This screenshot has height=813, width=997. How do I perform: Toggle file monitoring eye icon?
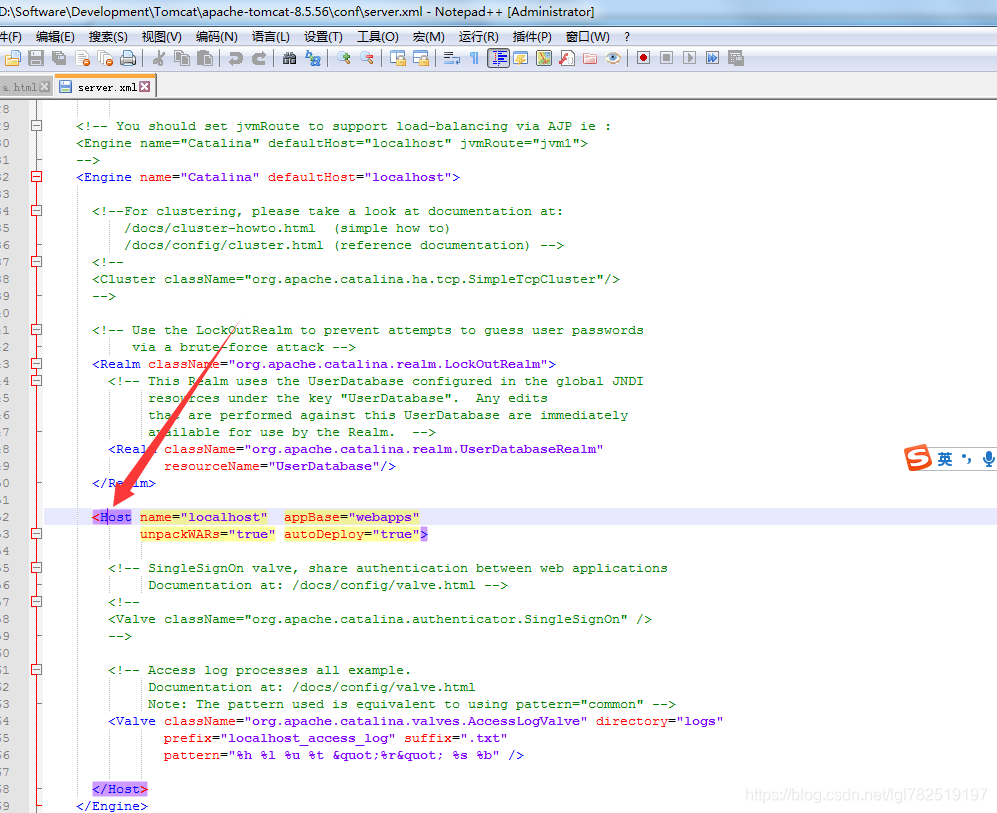[613, 58]
